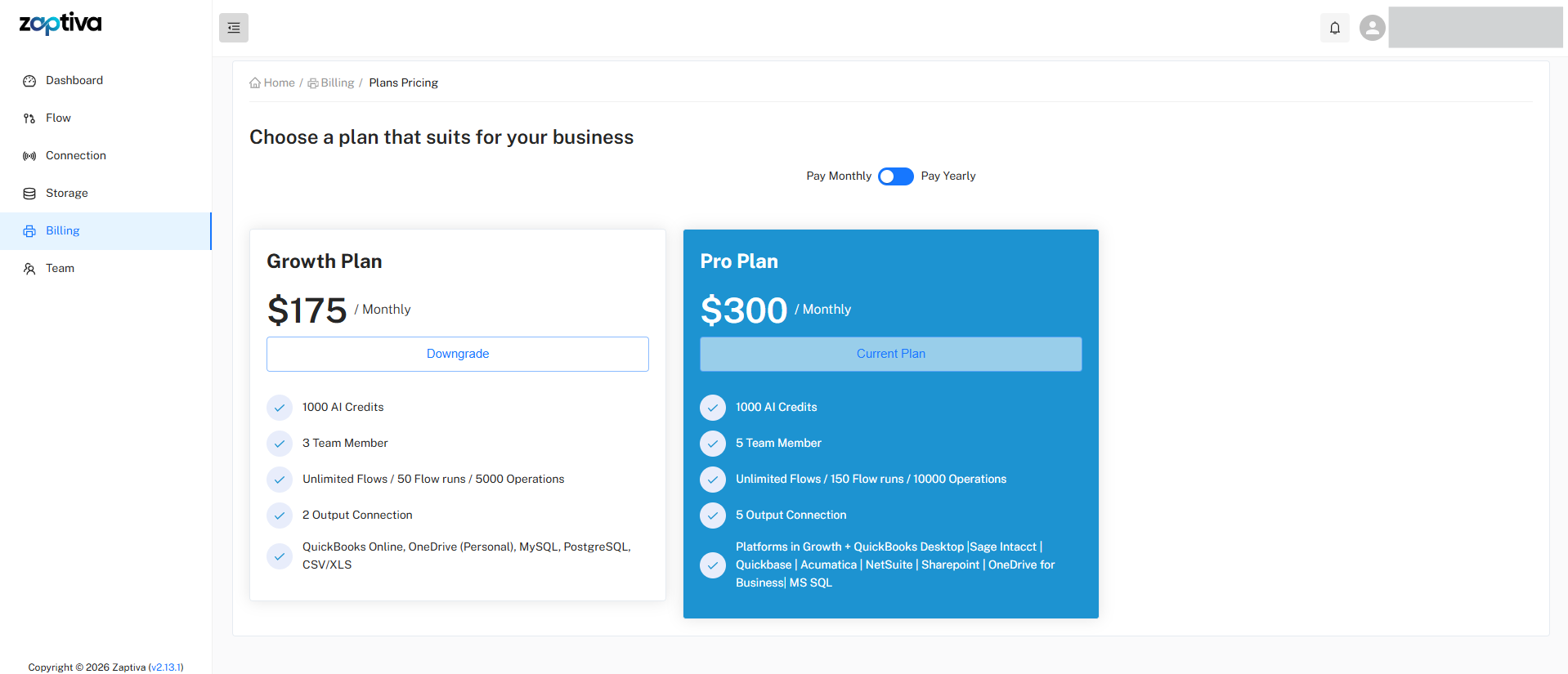Image resolution: width=1568 pixels, height=674 pixels.
Task: Click the Storage database icon
Action: pos(29,194)
